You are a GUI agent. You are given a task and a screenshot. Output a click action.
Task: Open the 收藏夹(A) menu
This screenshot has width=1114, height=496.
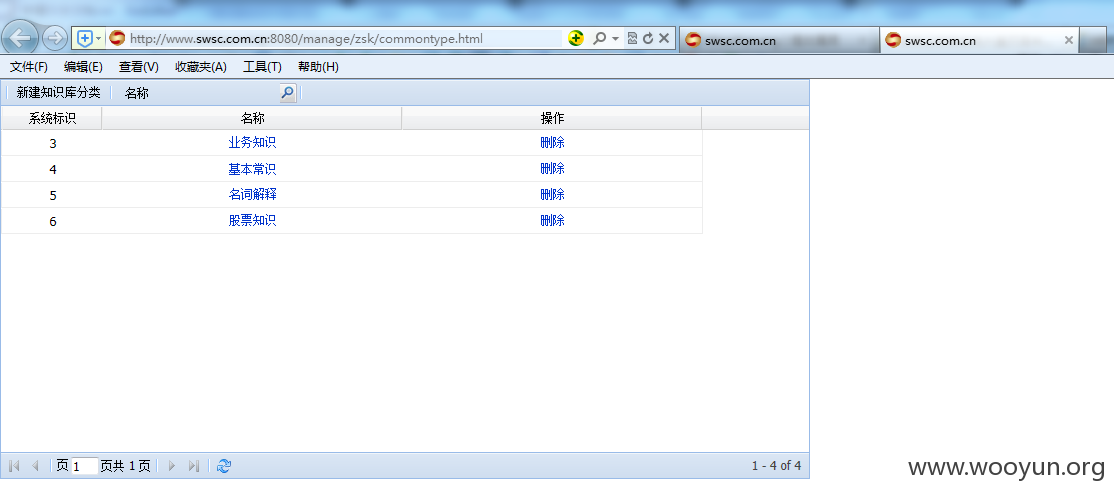point(201,67)
